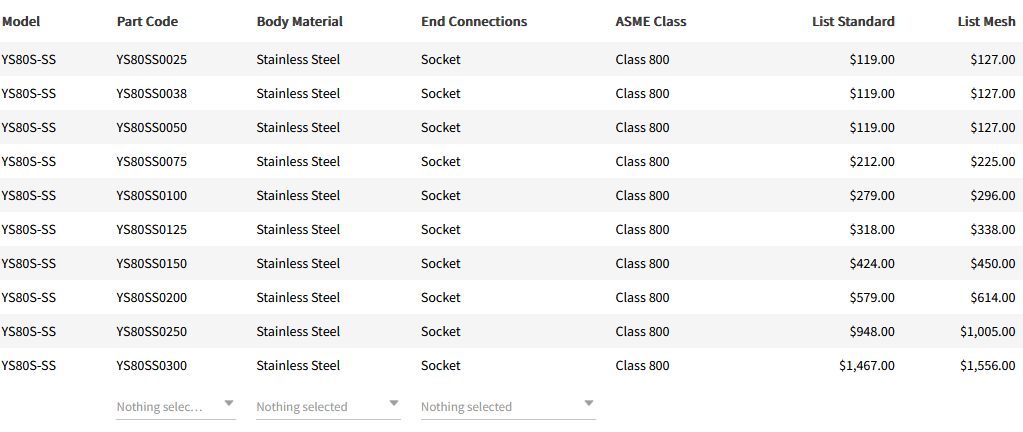Open the End Connections filter dropdown

(x=507, y=407)
